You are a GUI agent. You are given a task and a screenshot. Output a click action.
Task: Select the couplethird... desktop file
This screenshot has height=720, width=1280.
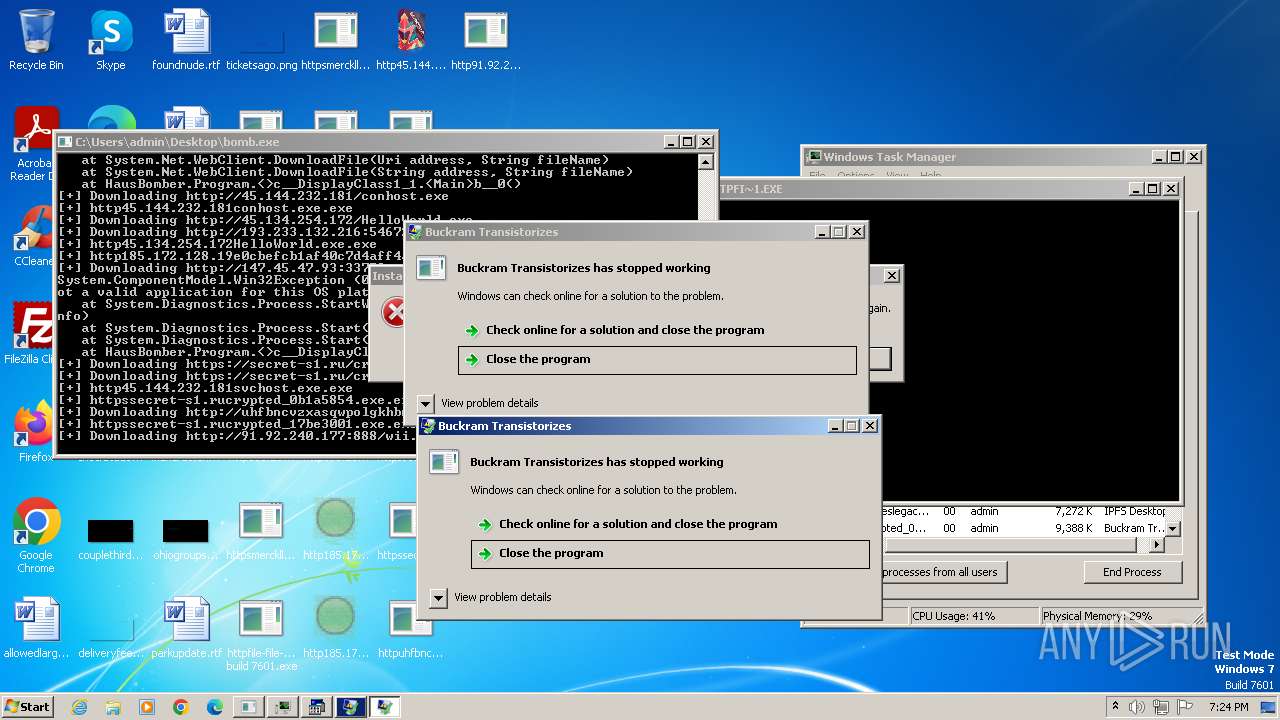pos(110,540)
